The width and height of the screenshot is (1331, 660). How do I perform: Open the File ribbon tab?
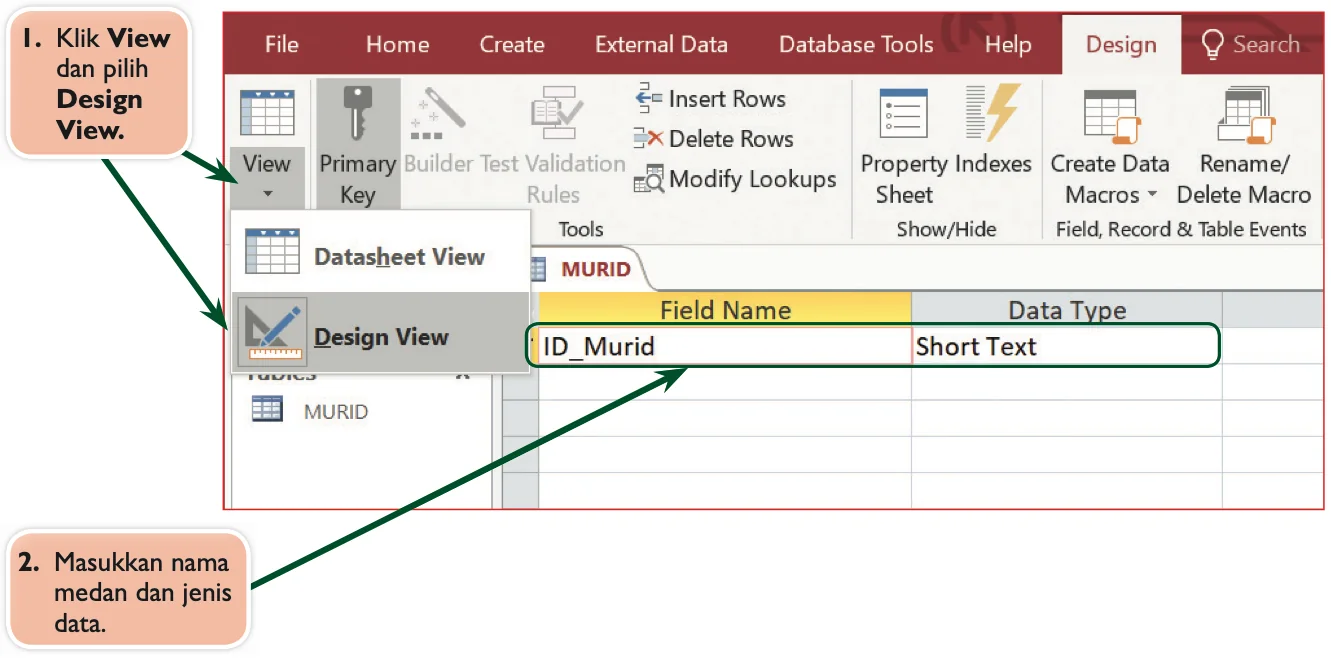pyautogui.click(x=281, y=45)
